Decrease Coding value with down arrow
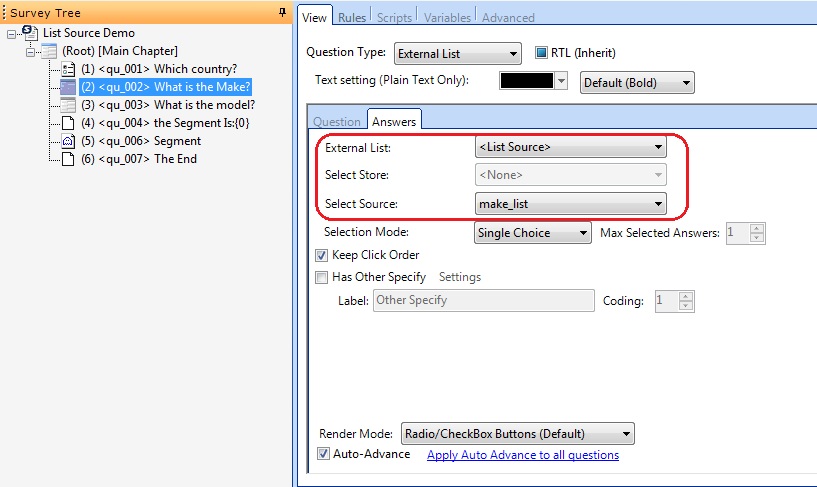This screenshot has width=817, height=487. (686, 306)
